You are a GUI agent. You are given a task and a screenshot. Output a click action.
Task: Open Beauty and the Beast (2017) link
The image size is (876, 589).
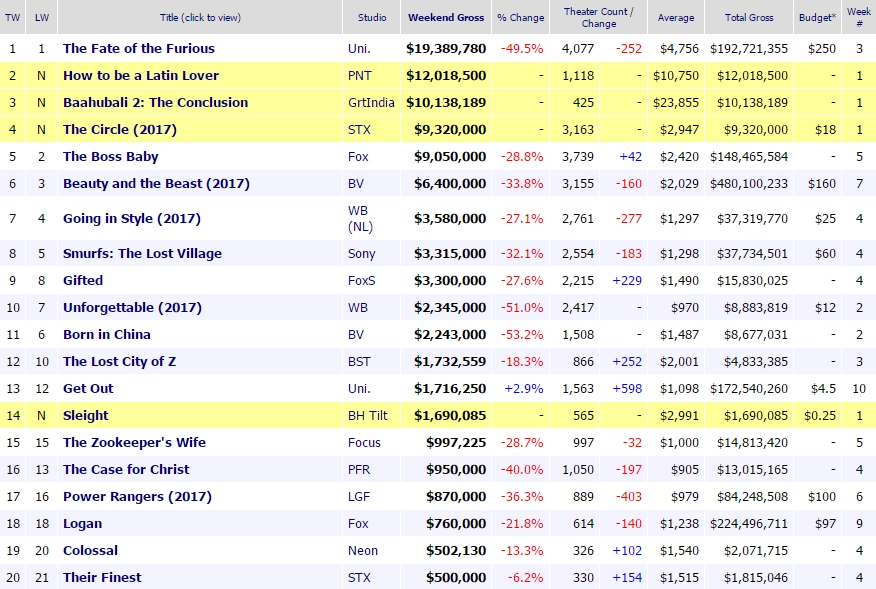[156, 183]
